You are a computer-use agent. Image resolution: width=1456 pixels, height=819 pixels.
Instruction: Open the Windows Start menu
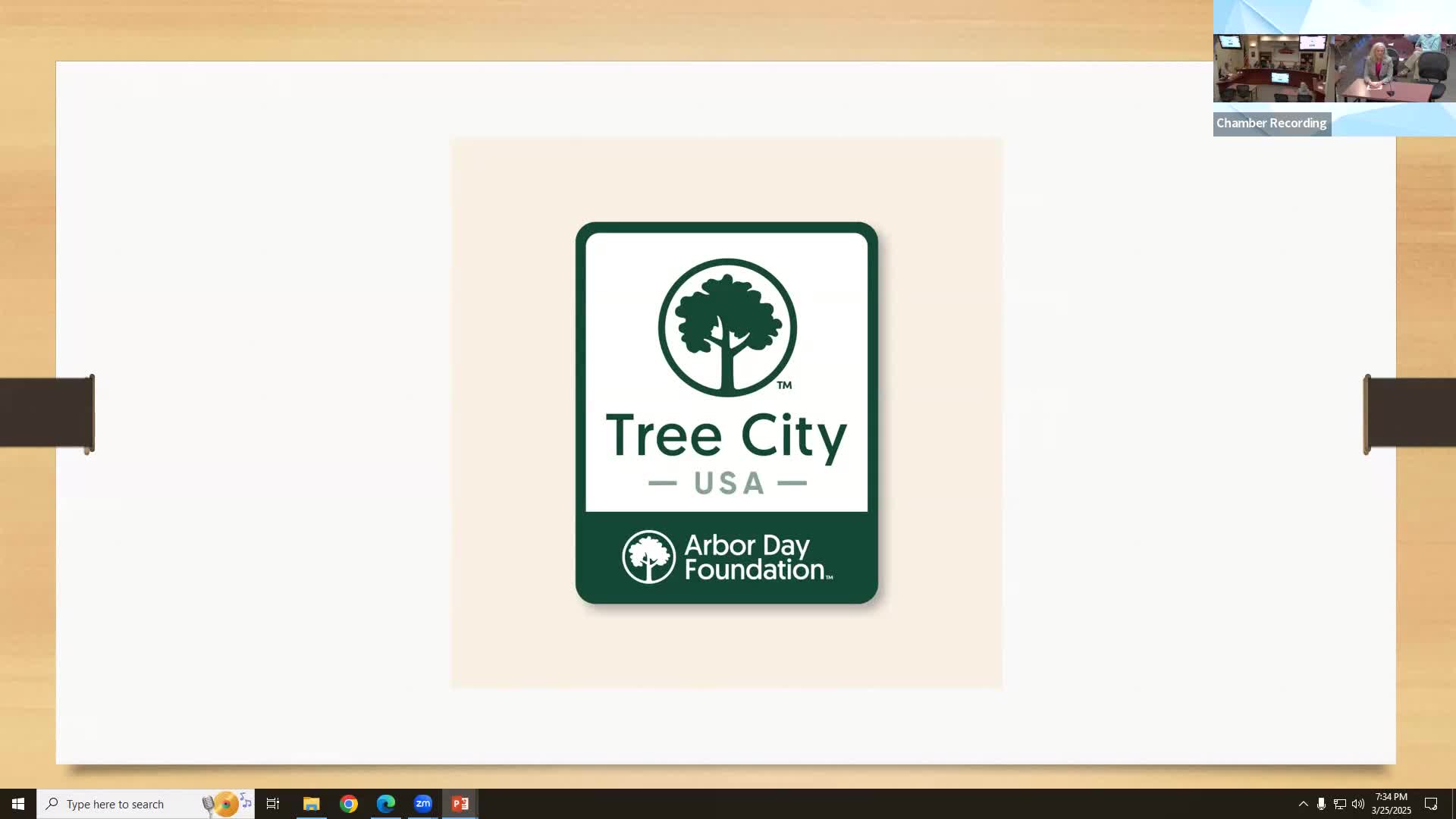[18, 804]
